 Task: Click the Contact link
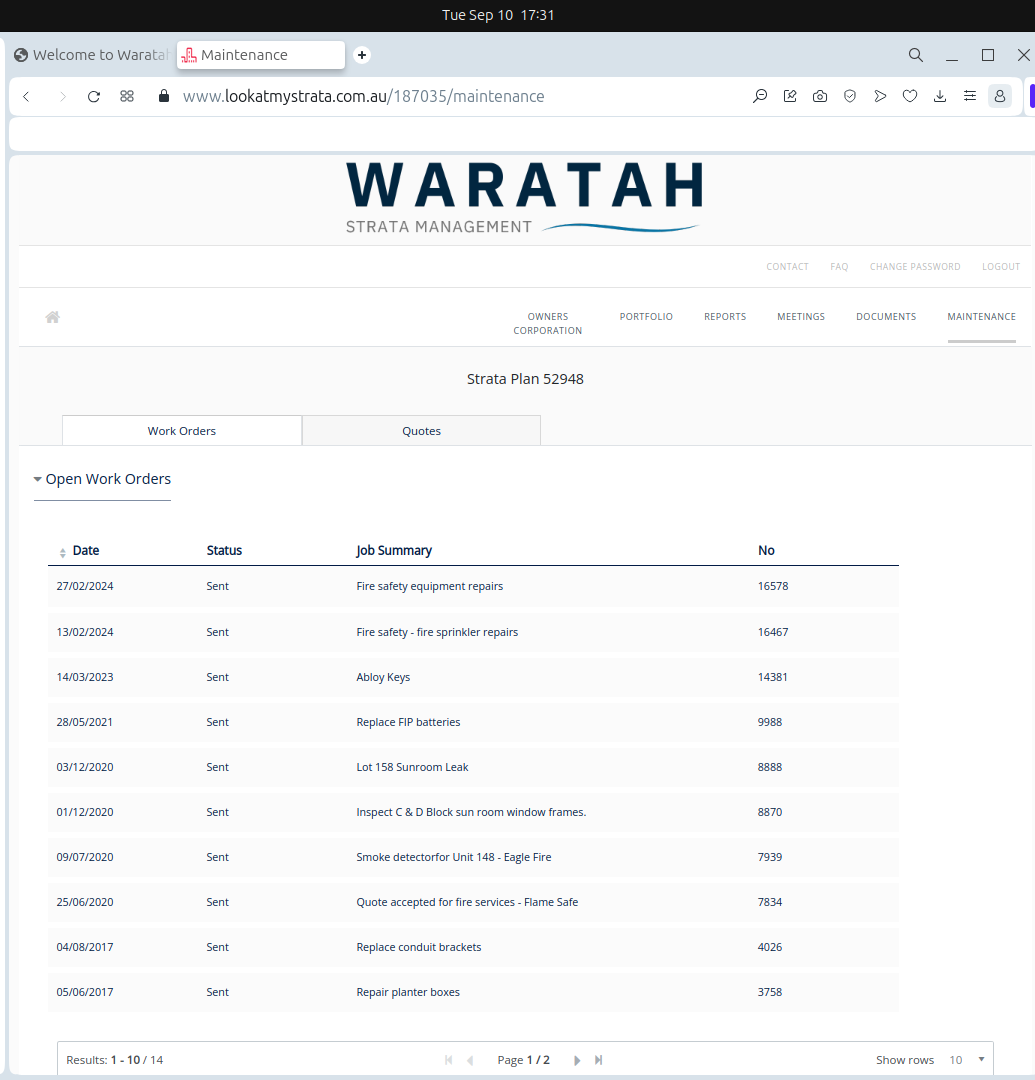pos(787,267)
